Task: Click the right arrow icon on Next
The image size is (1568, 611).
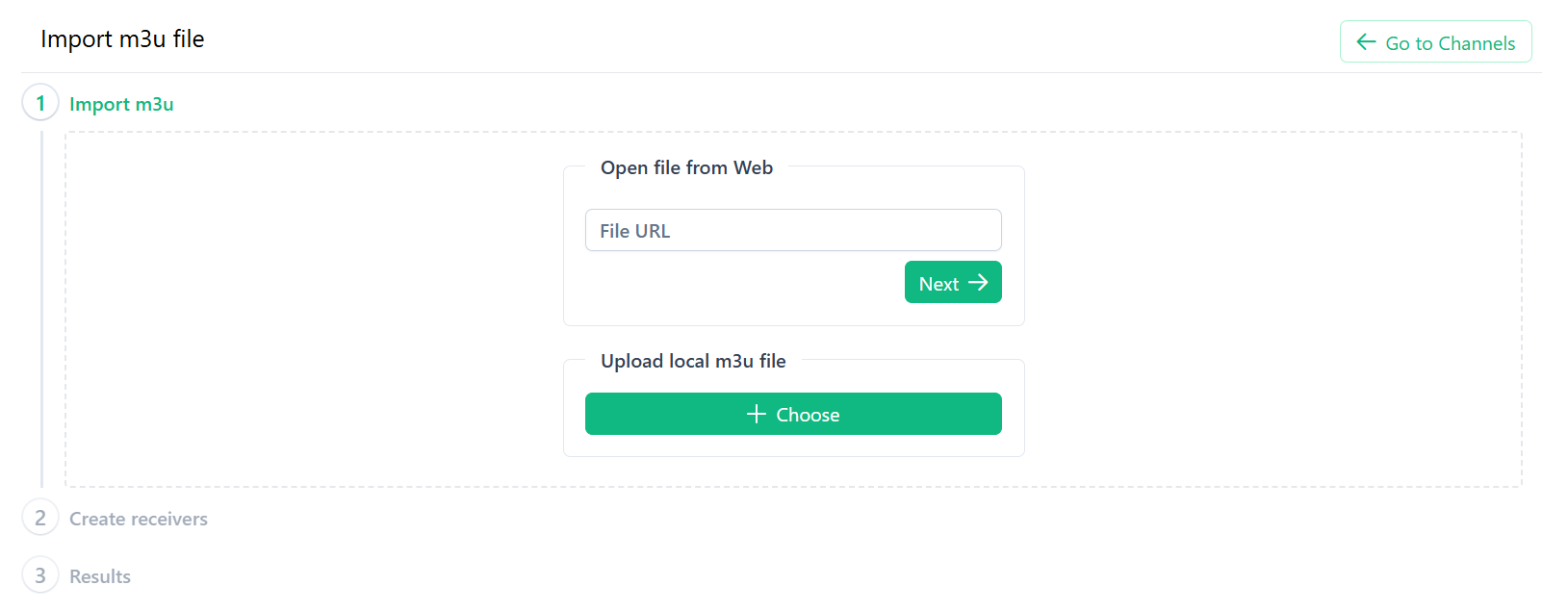Action: point(978,282)
